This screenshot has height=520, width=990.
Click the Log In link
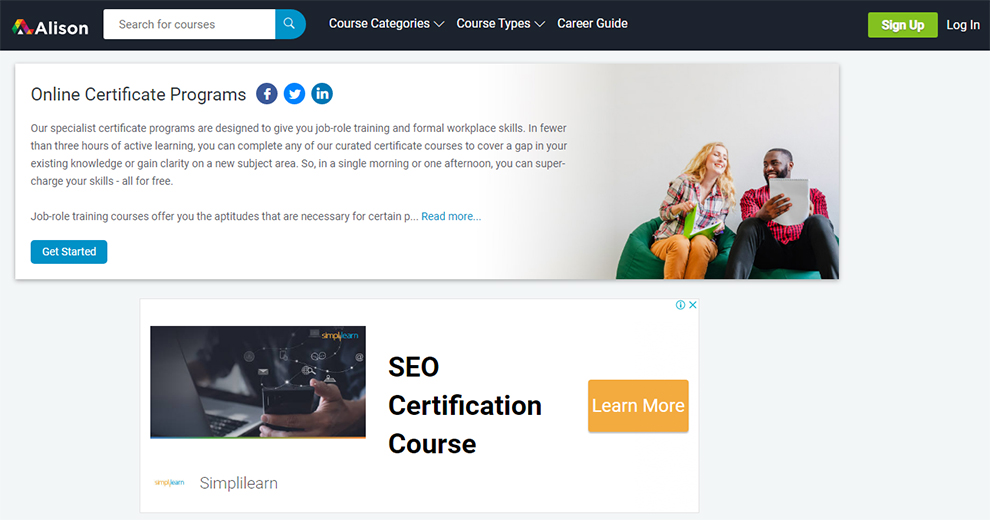pyautogui.click(x=963, y=25)
